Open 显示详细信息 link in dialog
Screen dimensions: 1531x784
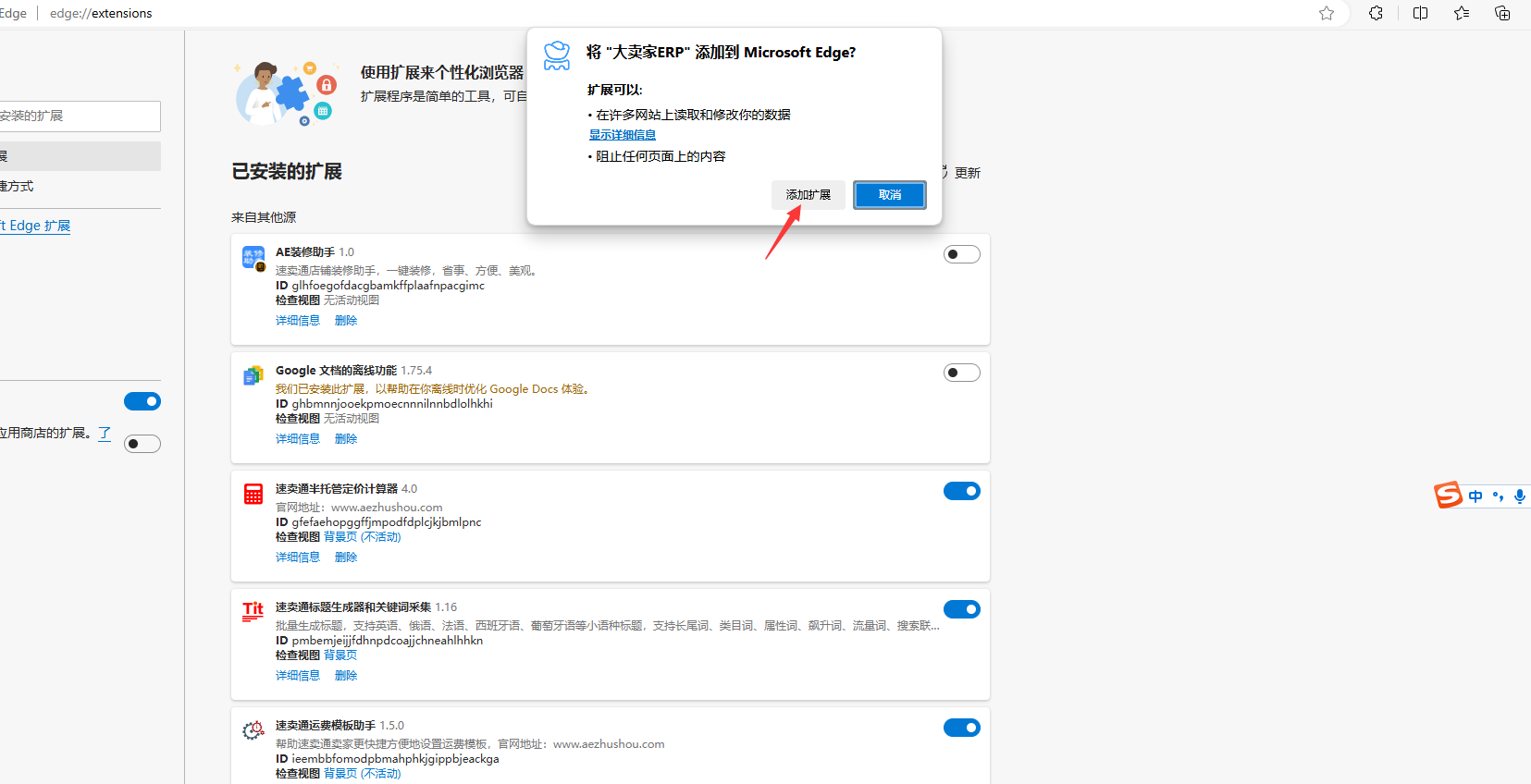pos(623,135)
